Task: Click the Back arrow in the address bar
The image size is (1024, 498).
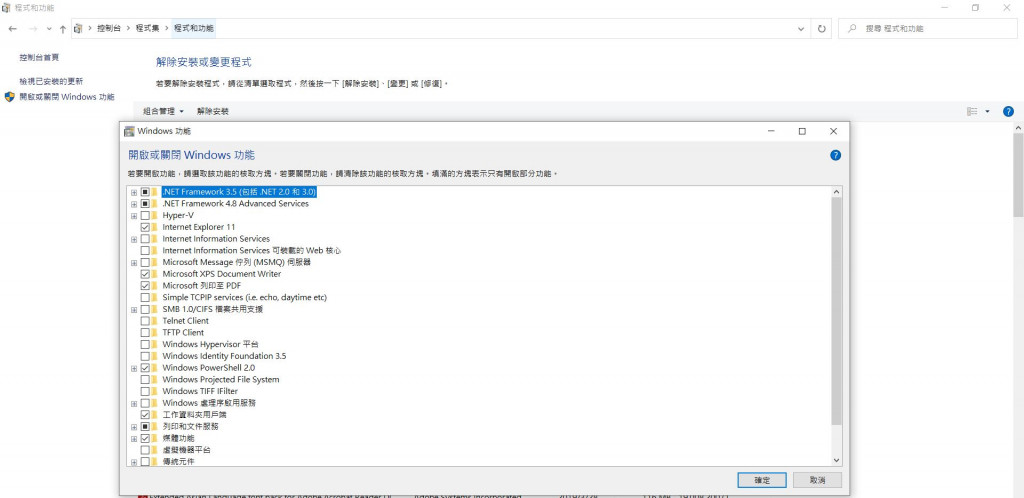Action: [x=12, y=29]
